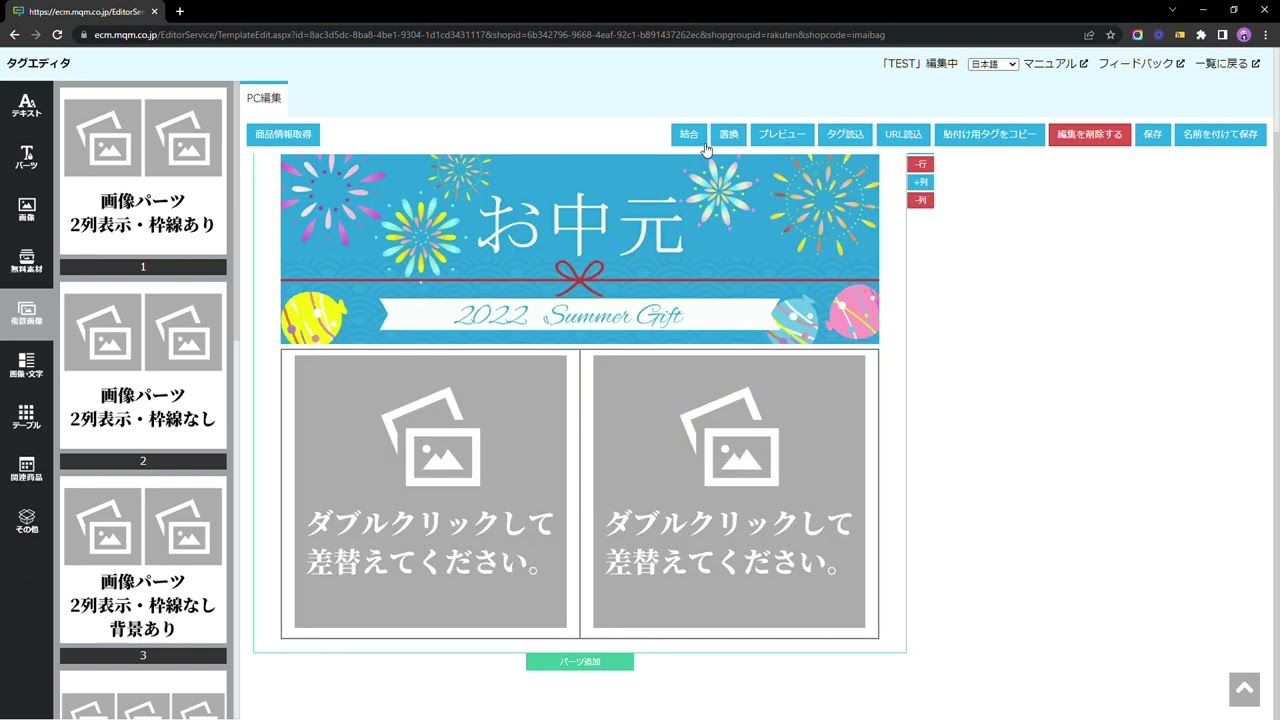Viewport: 1280px width, 720px height.
Task: Go back in browser history
Action: [x=14, y=35]
